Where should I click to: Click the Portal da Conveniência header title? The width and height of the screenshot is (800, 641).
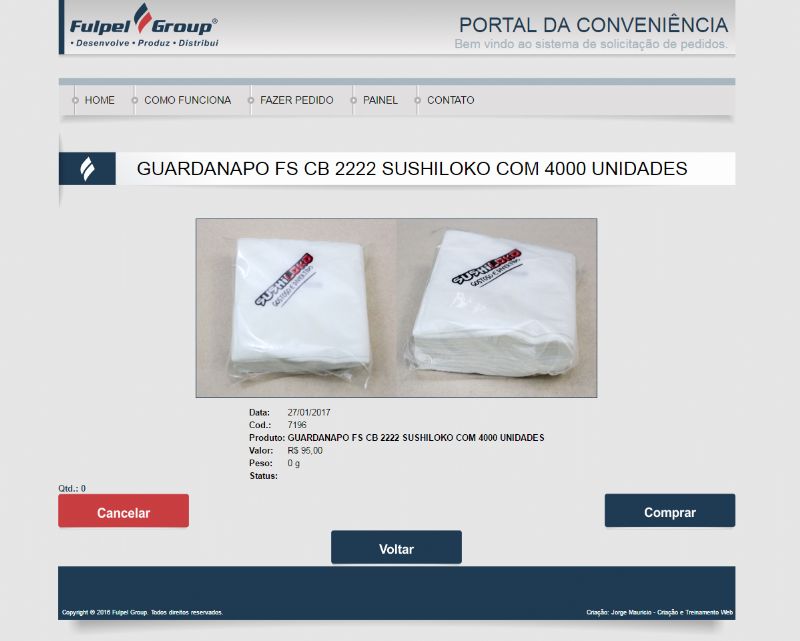pos(593,25)
